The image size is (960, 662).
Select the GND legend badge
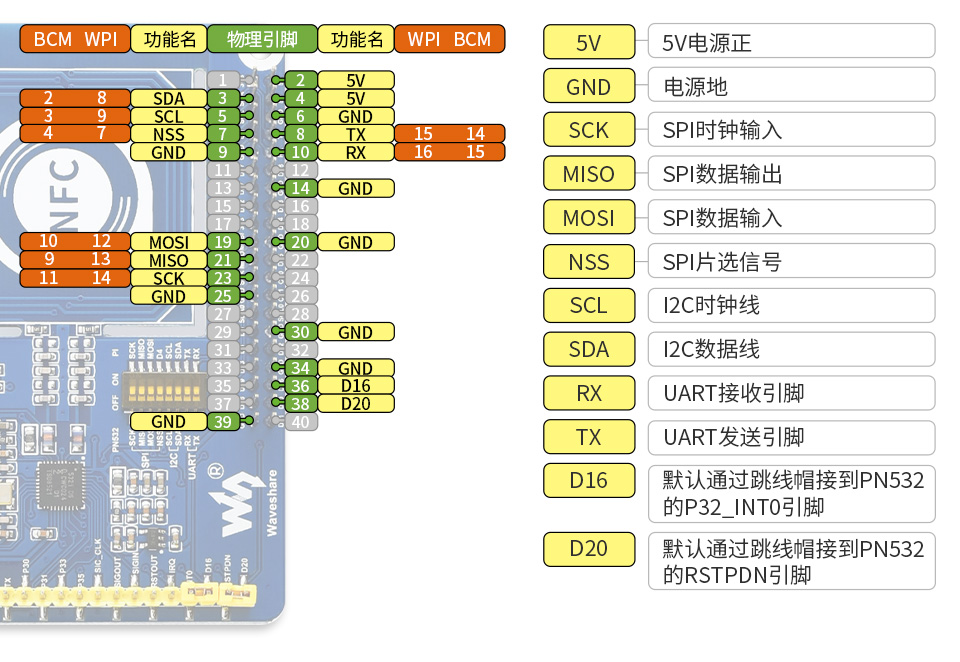588,86
